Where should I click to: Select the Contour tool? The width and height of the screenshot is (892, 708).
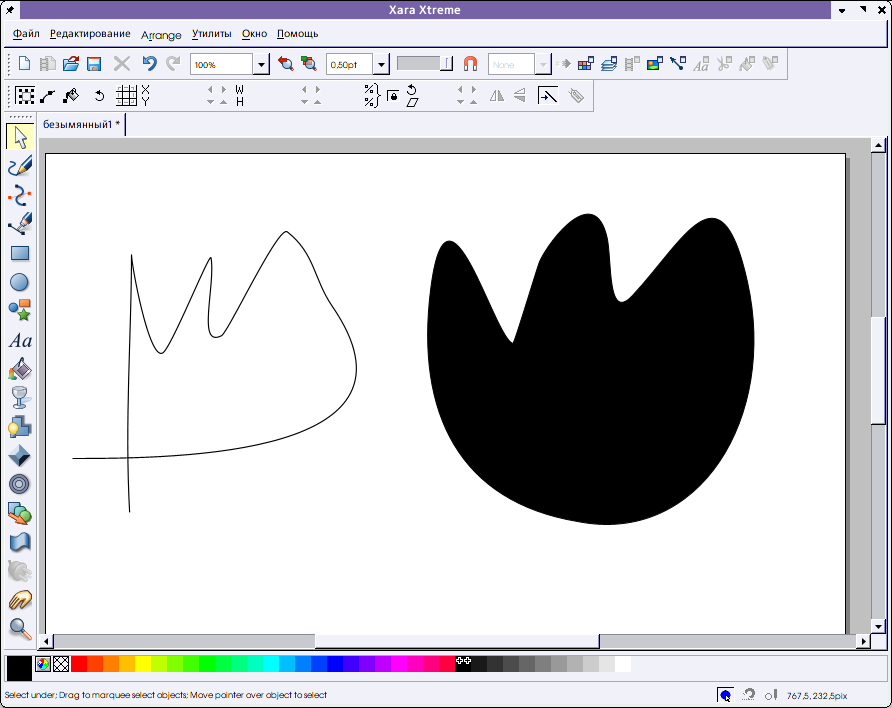tap(19, 485)
